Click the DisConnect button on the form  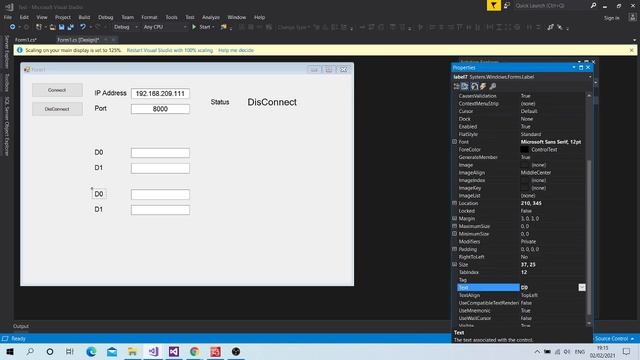[x=57, y=109]
